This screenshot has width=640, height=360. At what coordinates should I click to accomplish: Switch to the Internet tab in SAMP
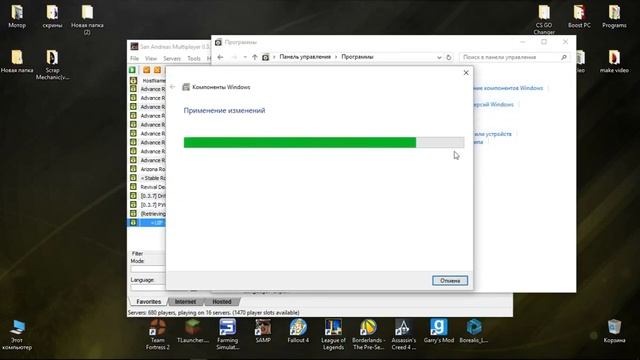[x=185, y=302]
